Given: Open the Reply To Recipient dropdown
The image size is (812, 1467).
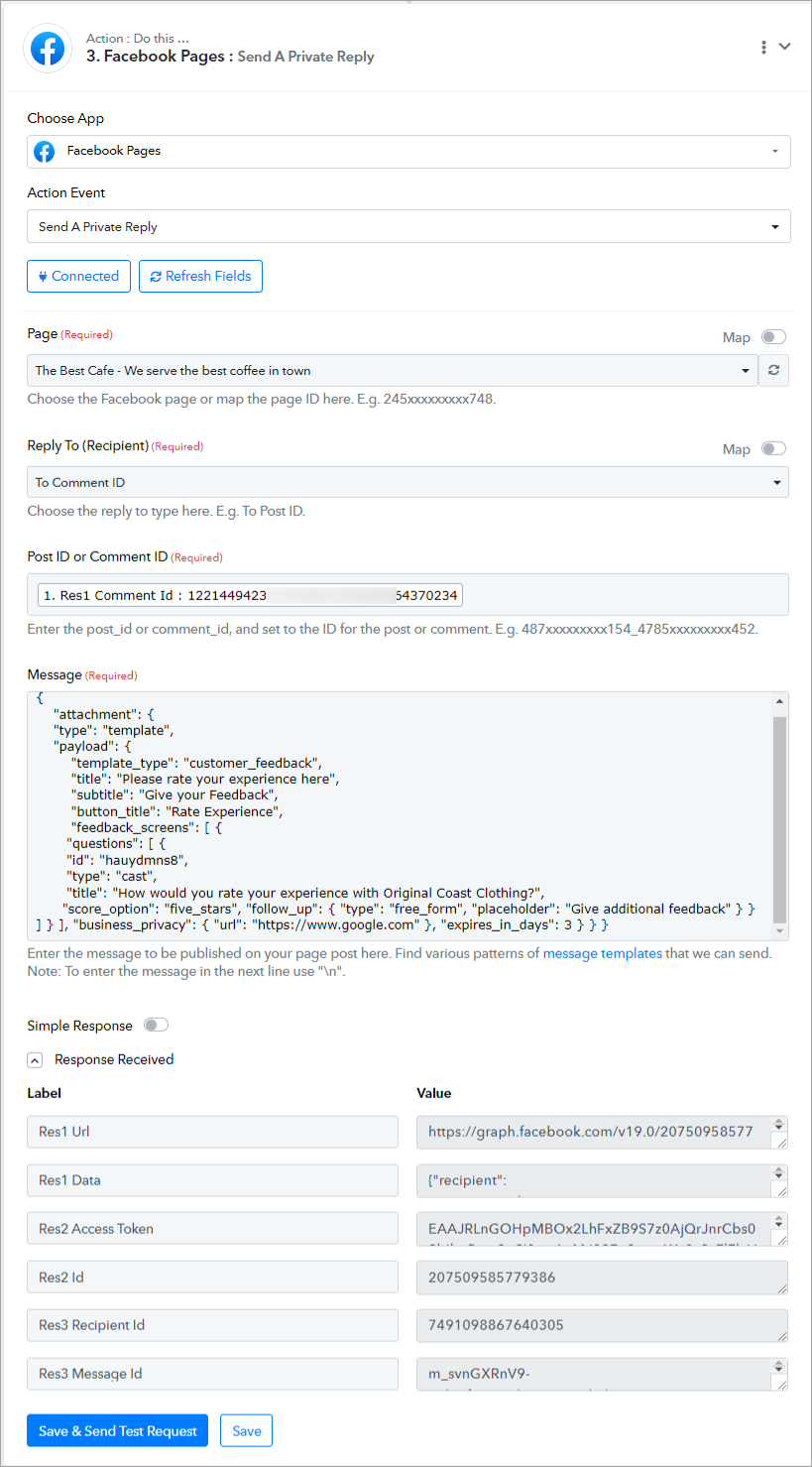Looking at the screenshot, I should (407, 482).
